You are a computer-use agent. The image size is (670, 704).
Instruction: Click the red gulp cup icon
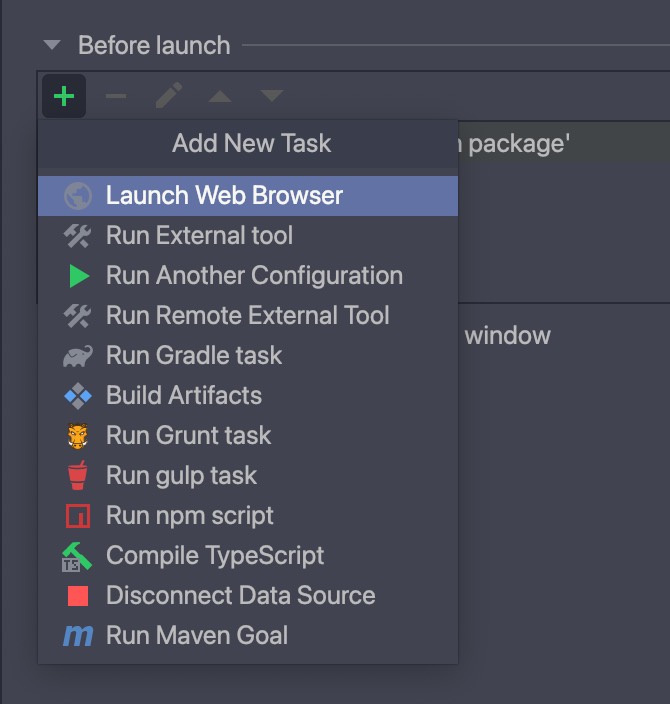(77, 475)
